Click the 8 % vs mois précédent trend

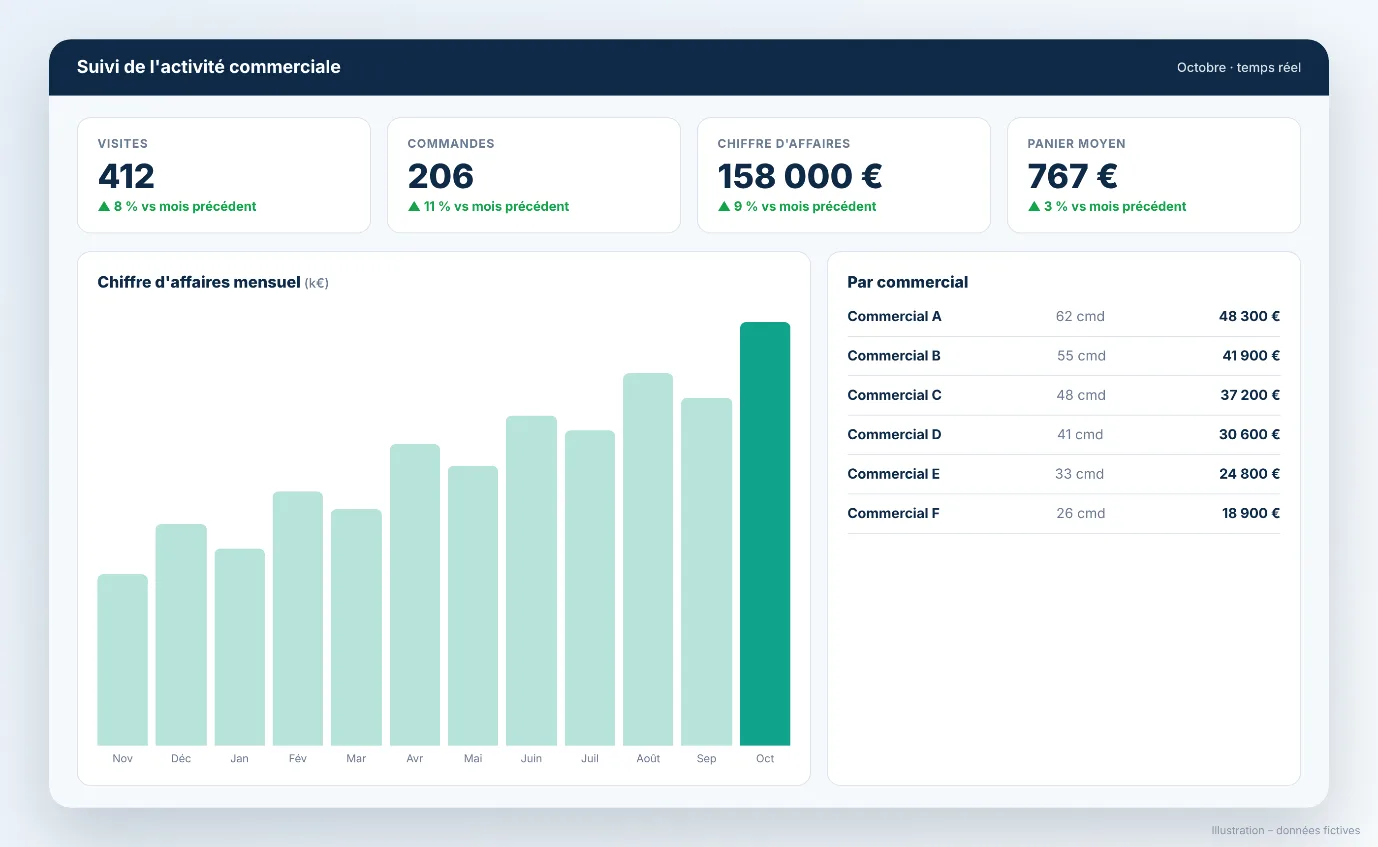(x=177, y=207)
